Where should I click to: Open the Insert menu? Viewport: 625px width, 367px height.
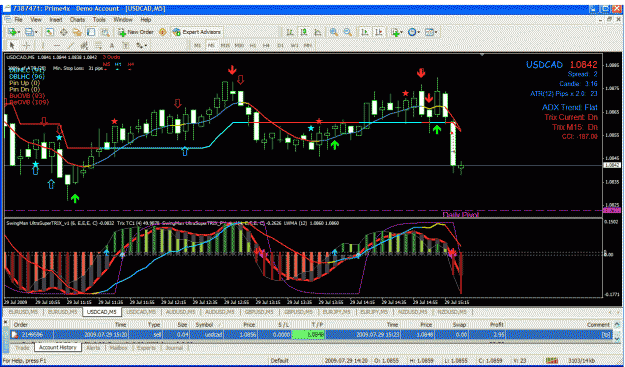pyautogui.click(x=56, y=20)
